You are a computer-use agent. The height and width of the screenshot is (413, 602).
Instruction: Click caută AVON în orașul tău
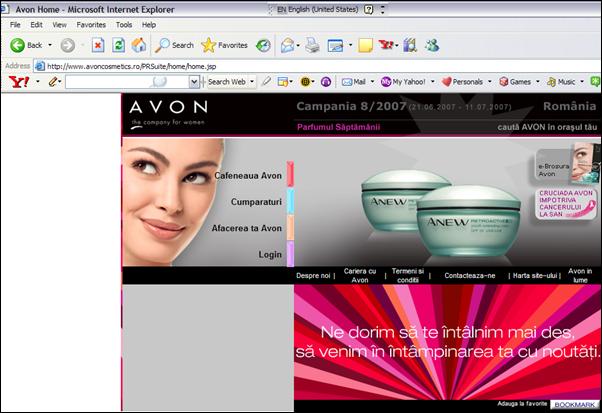pyautogui.click(x=547, y=127)
